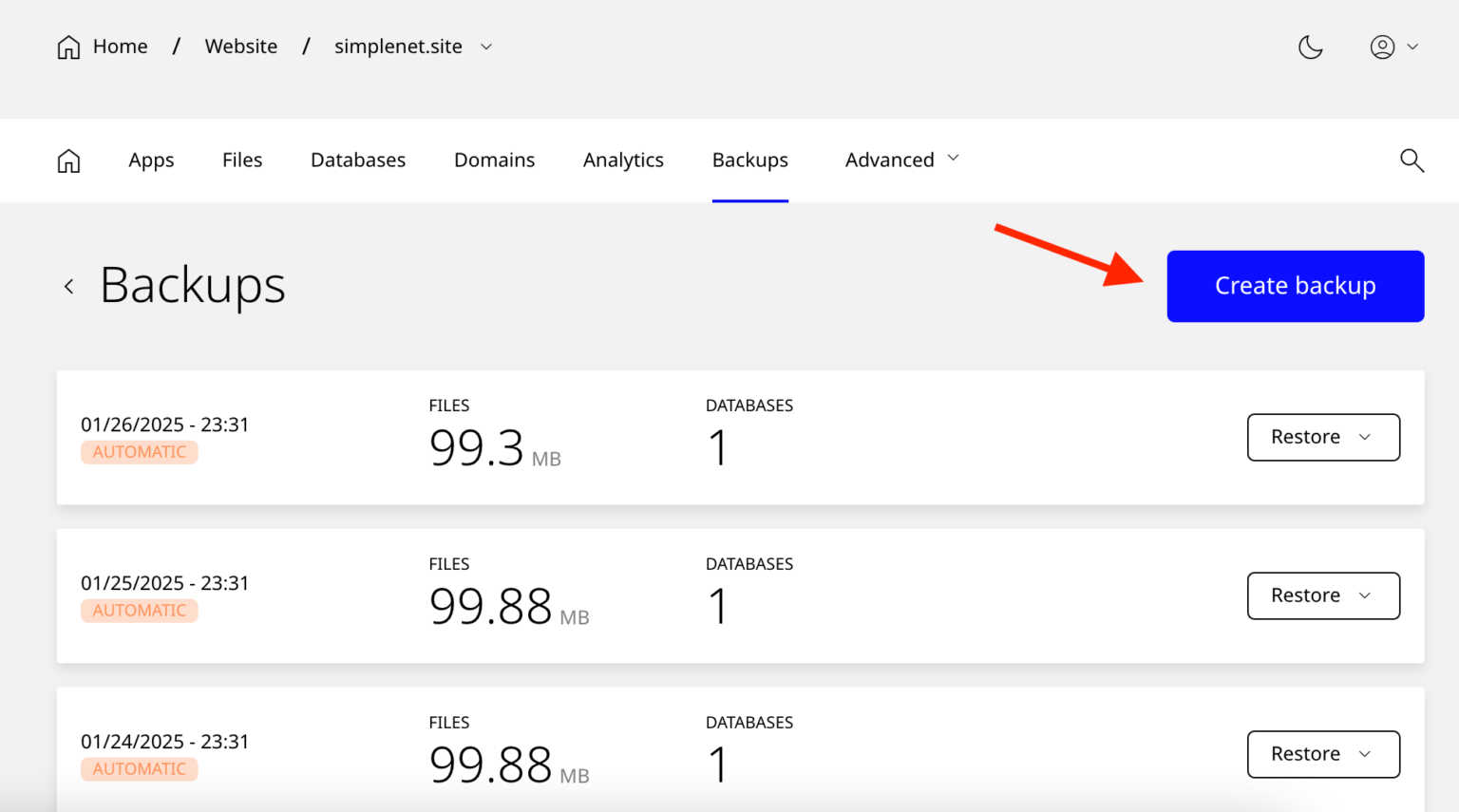Open Restore dropdown for 01/25/2025 backup
The height and width of the screenshot is (812, 1459).
pos(1322,595)
